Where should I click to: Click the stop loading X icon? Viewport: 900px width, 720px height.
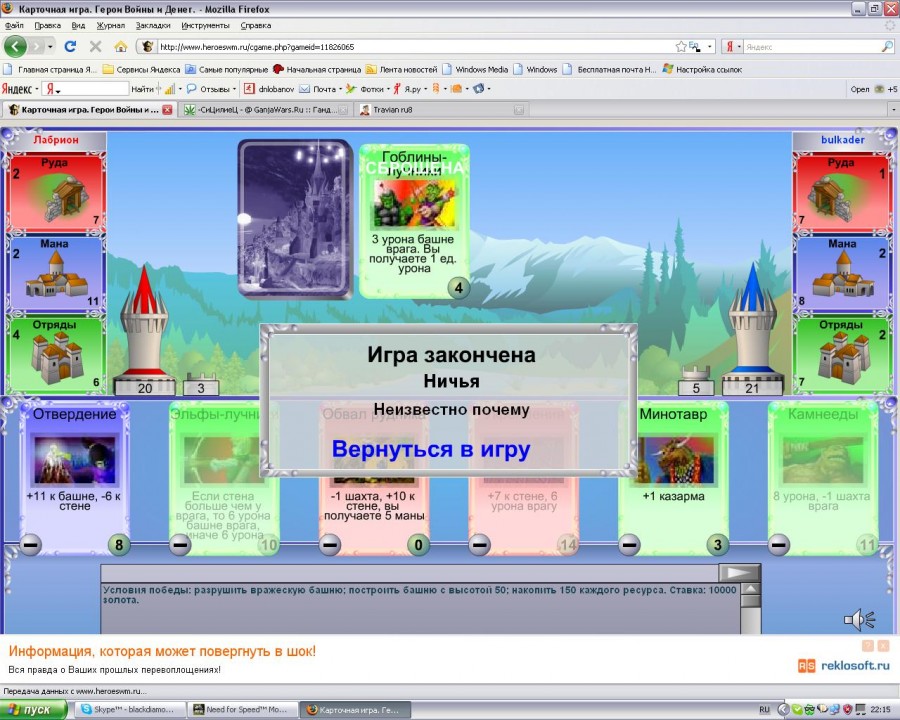coord(96,47)
